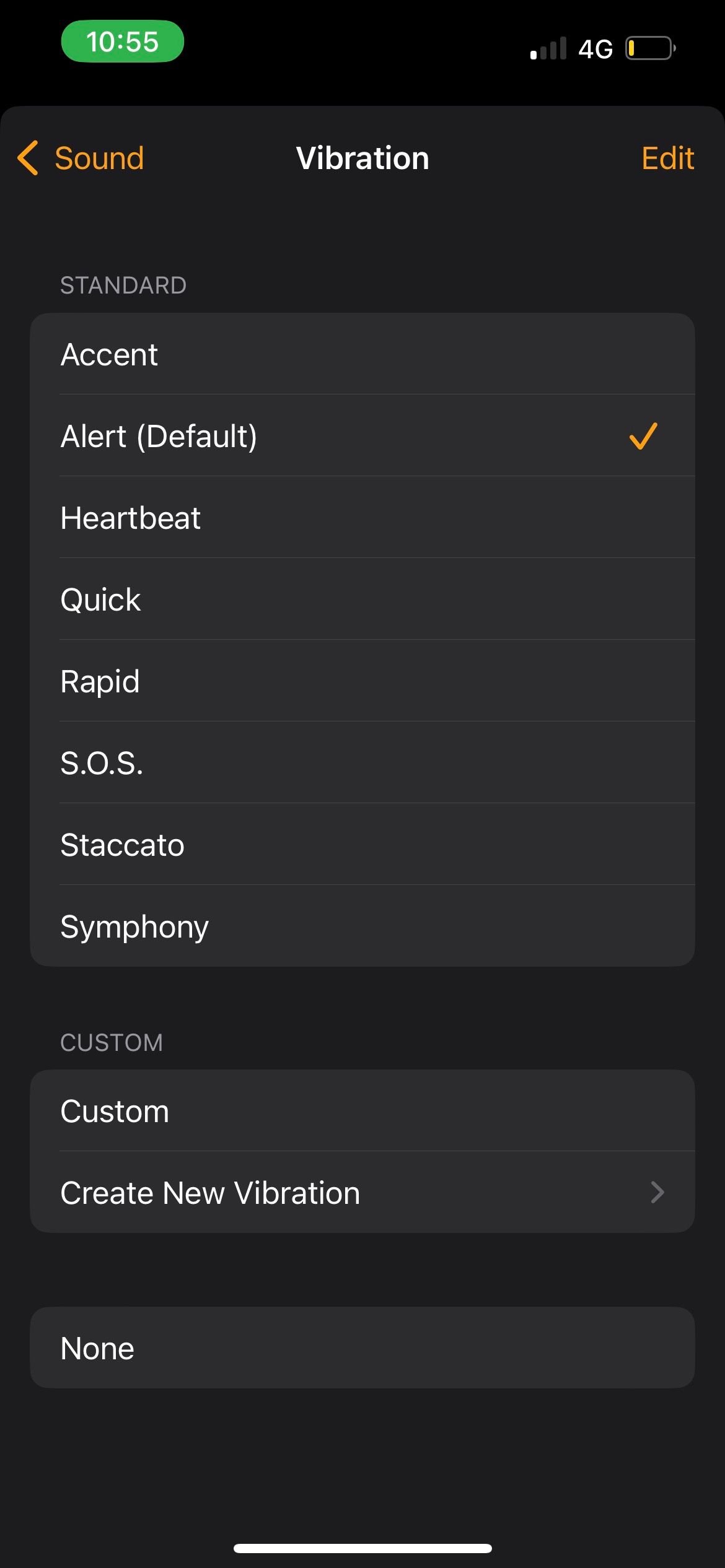
Task: Tap the back chevron arrow icon
Action: click(29, 158)
